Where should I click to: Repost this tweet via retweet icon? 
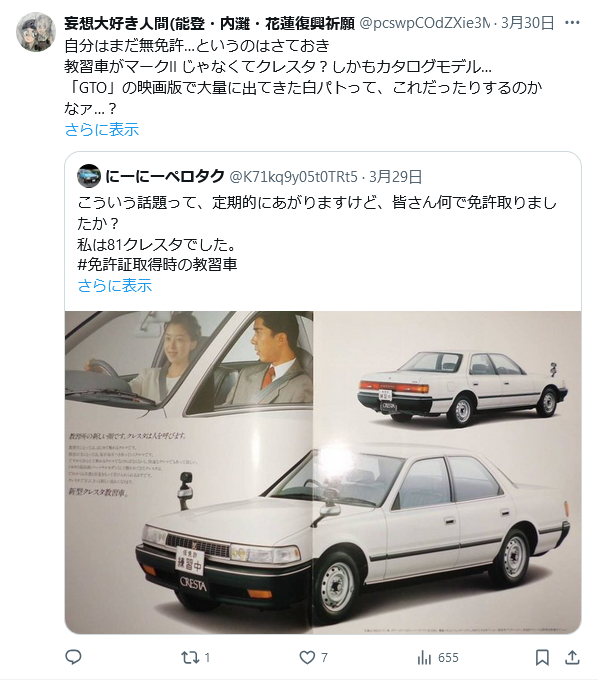pos(190,657)
